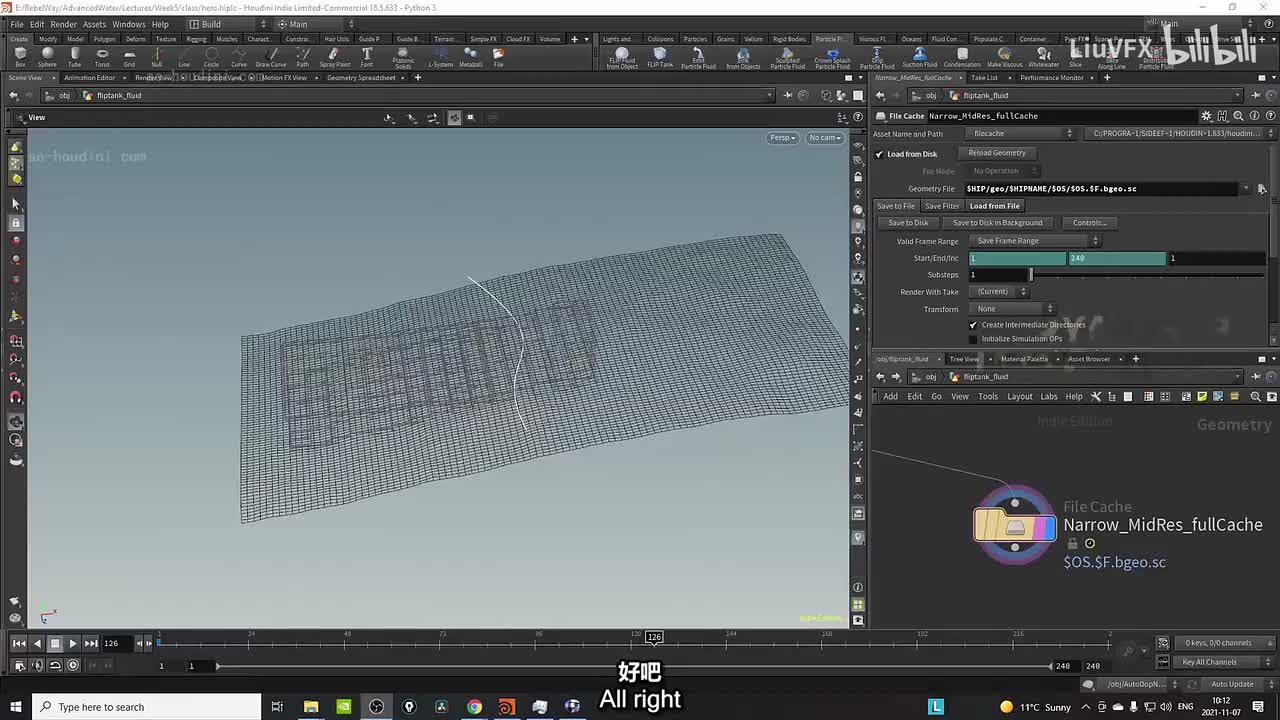Open the Valid Frame Range dropdown

point(1036,241)
